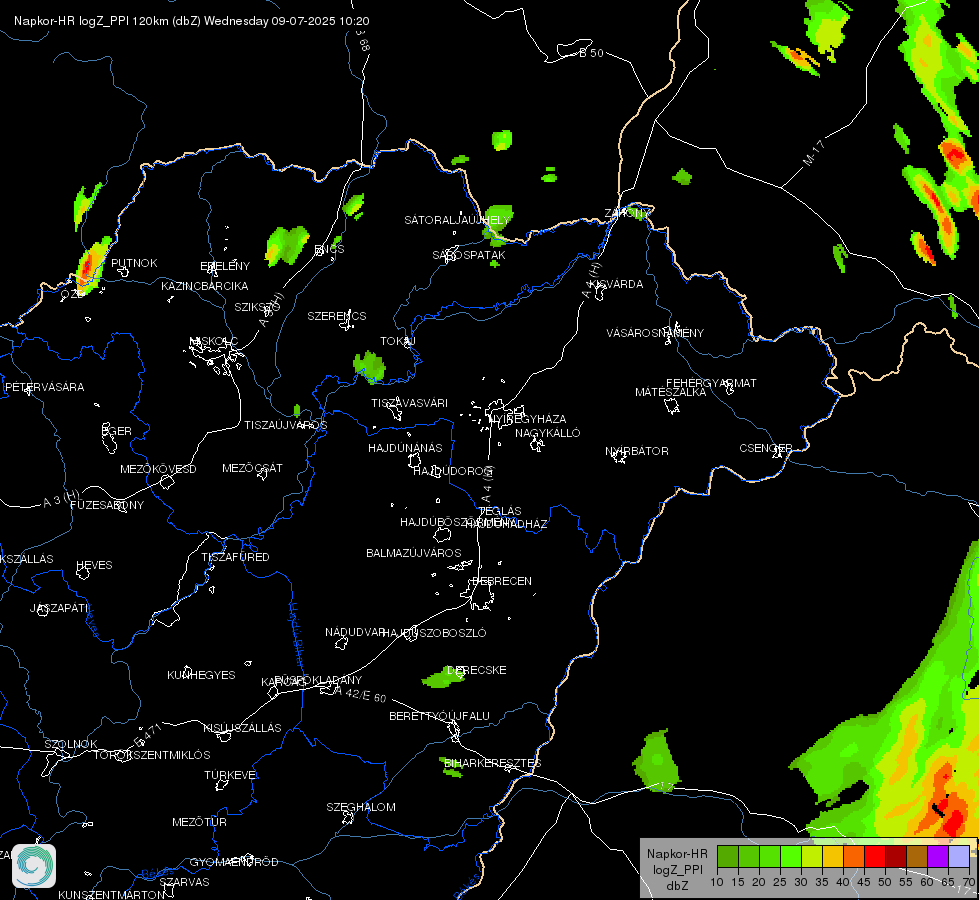The height and width of the screenshot is (900, 979).
Task: Select the bright red 45-50 dBZ legend swatch
Action: point(874,856)
